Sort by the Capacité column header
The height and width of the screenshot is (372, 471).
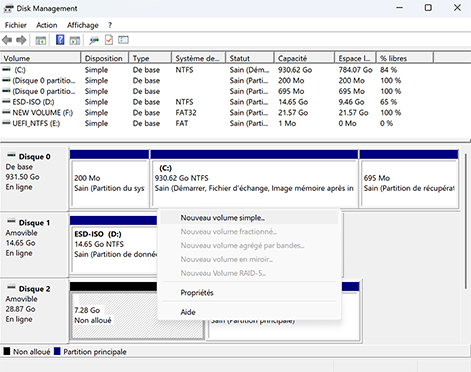(x=304, y=58)
